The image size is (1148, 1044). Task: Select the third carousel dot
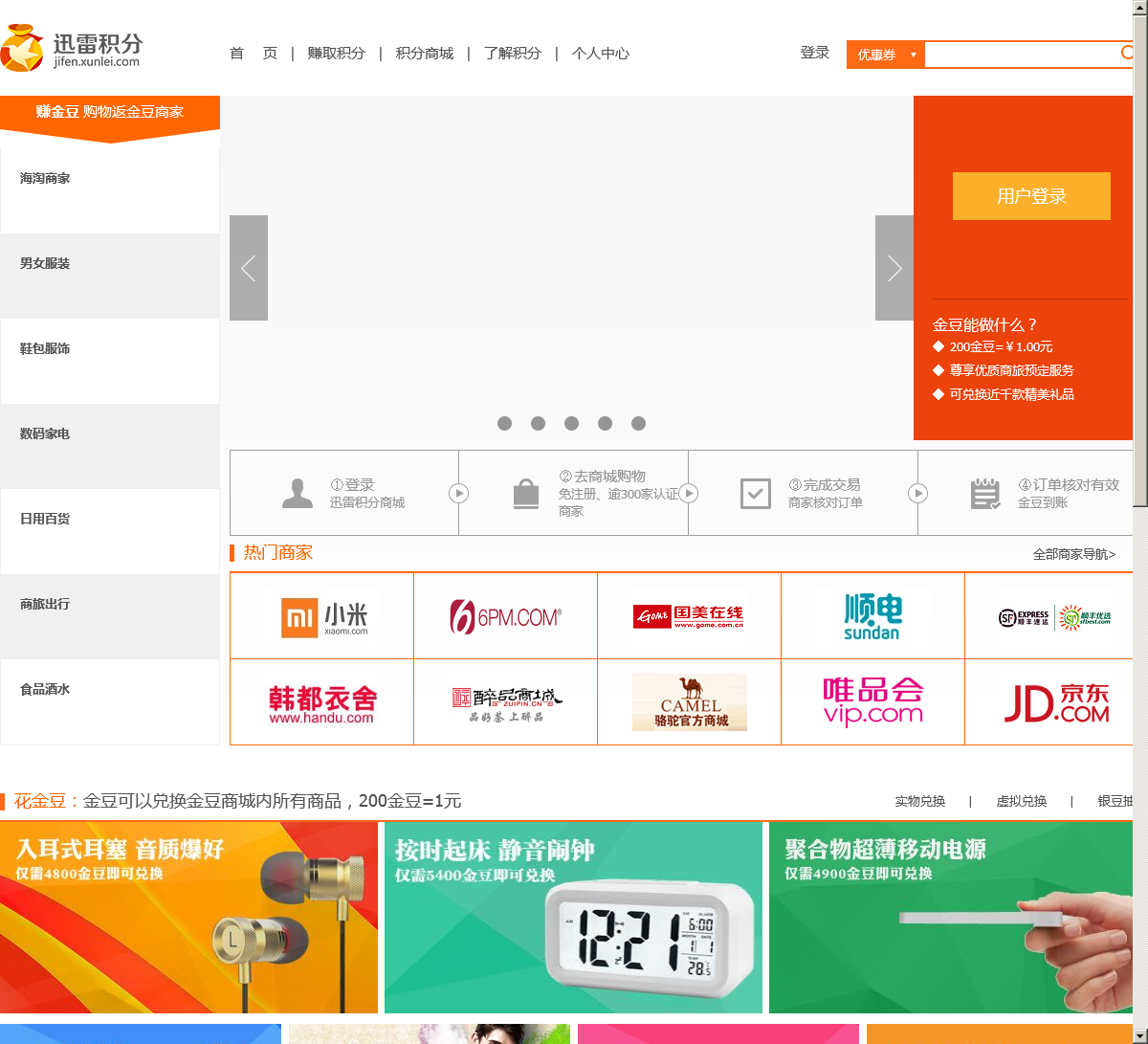coord(571,423)
